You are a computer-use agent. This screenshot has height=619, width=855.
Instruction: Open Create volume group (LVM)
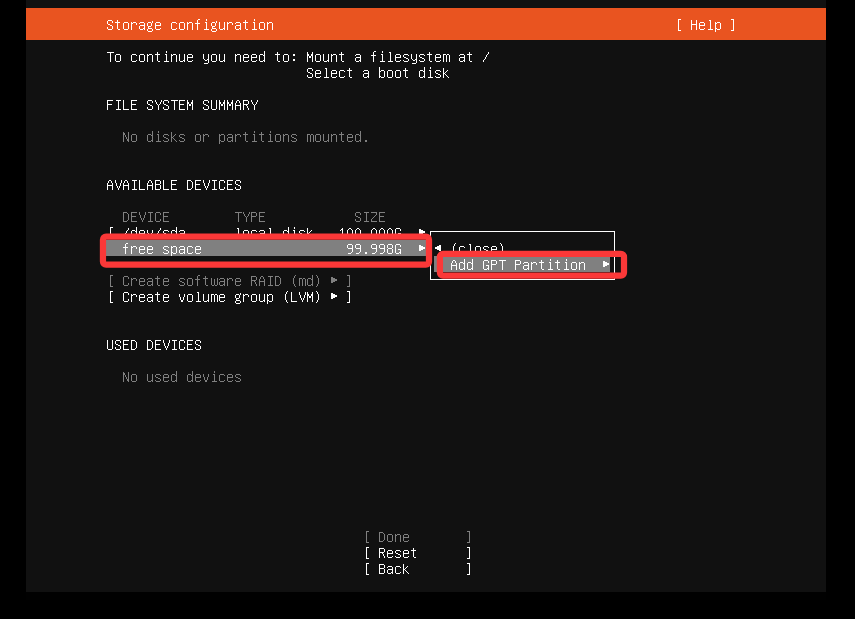(x=224, y=297)
